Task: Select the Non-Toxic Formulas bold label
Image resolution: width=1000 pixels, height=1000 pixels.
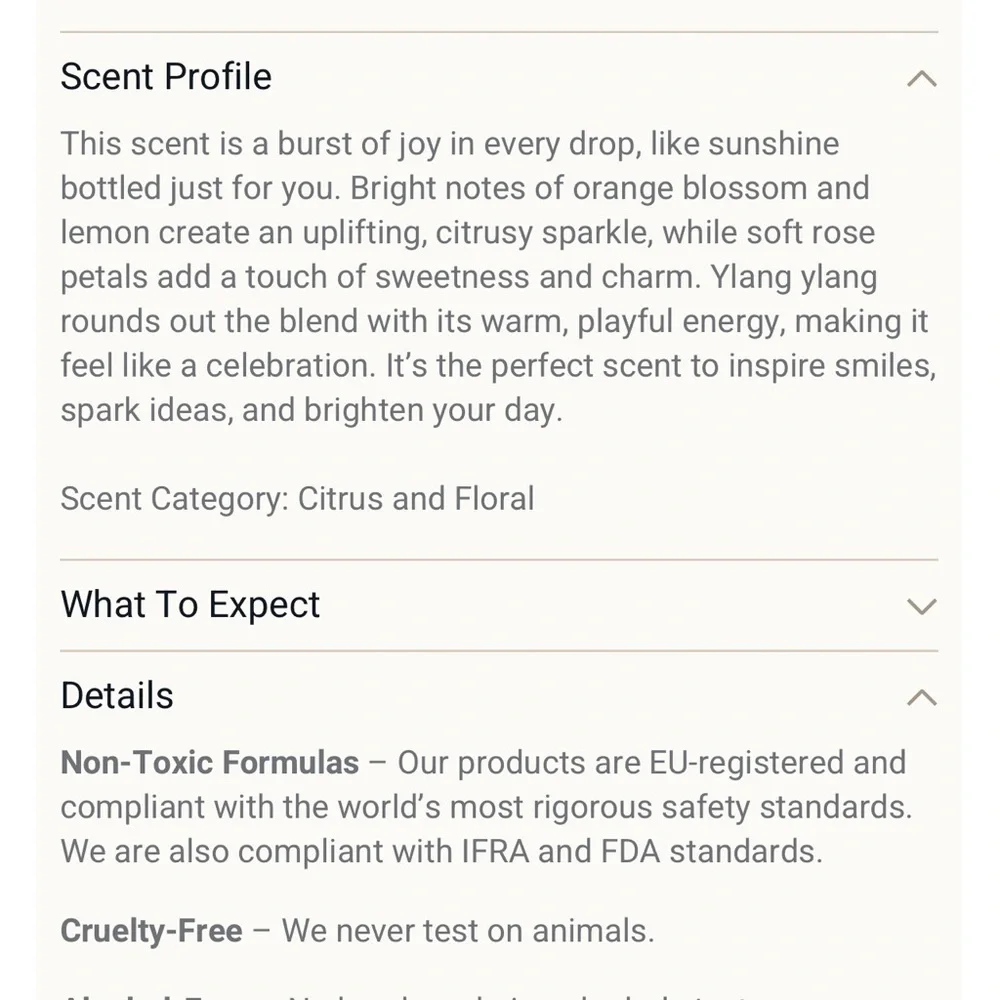Action: (210, 763)
